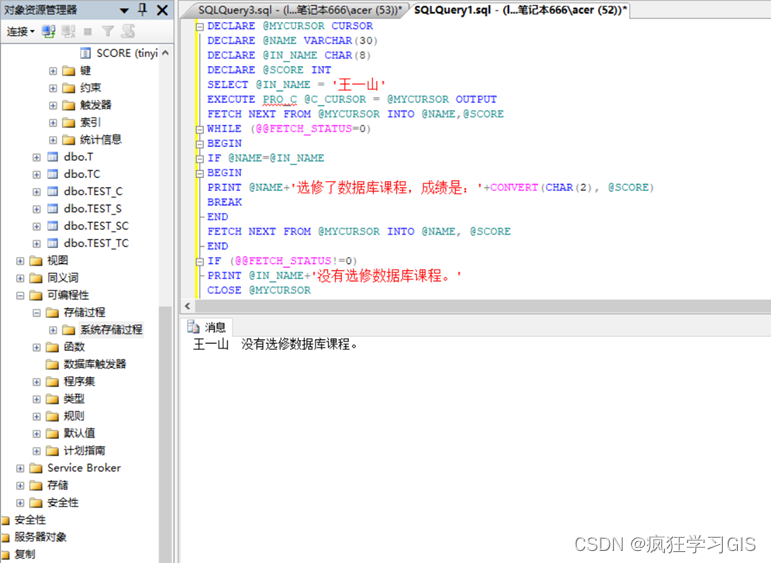Click the 存储 folder icon
The width and height of the screenshot is (771, 563).
click(36, 486)
